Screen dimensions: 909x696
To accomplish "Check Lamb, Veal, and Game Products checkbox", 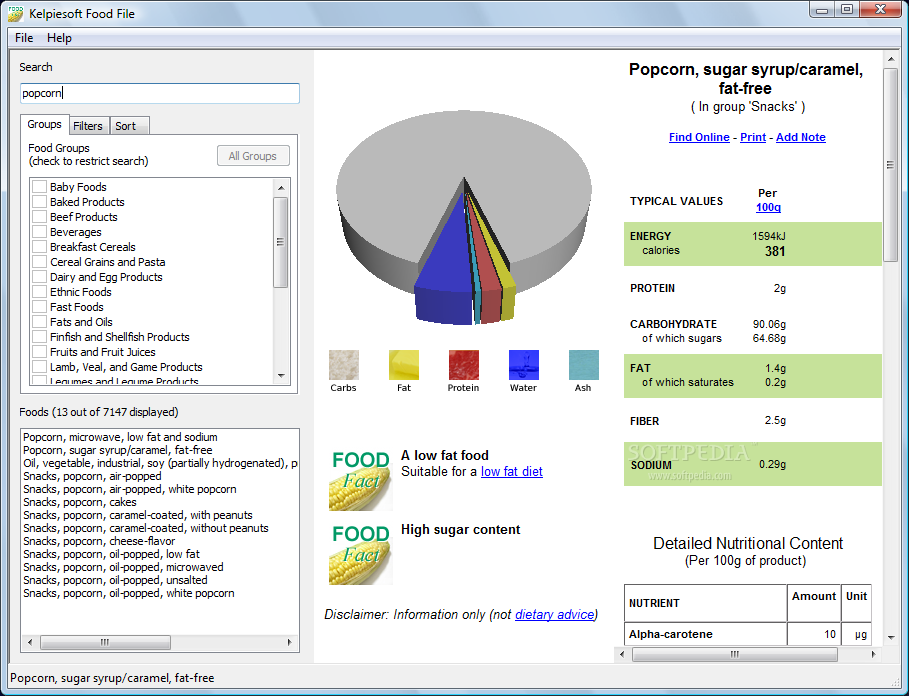I will tap(39, 367).
